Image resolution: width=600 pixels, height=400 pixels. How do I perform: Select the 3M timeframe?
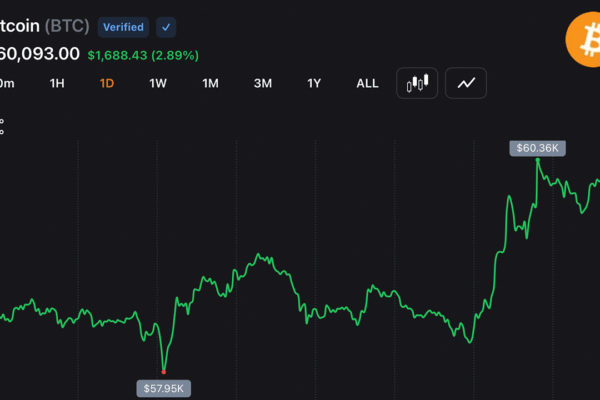(263, 83)
